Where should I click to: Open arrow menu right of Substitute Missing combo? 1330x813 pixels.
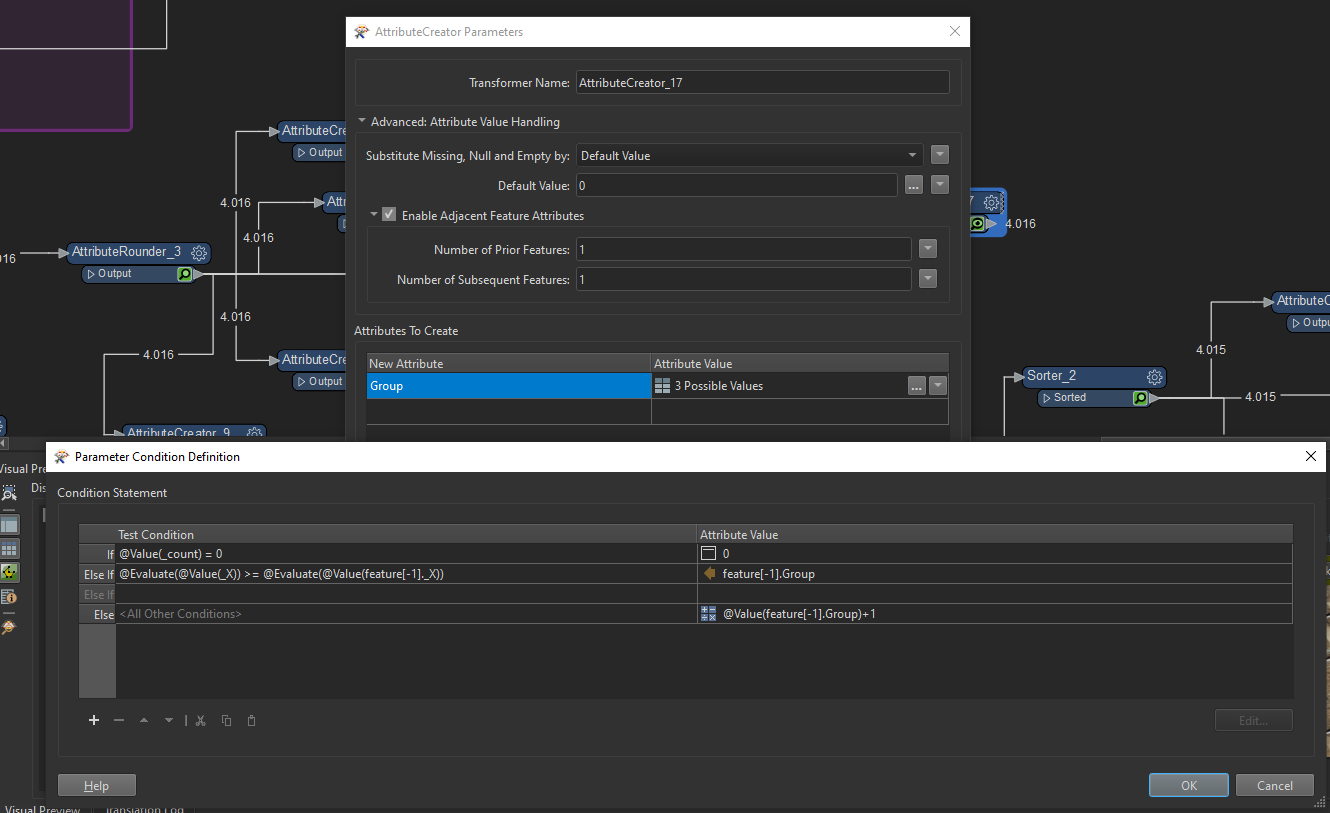[x=939, y=155]
